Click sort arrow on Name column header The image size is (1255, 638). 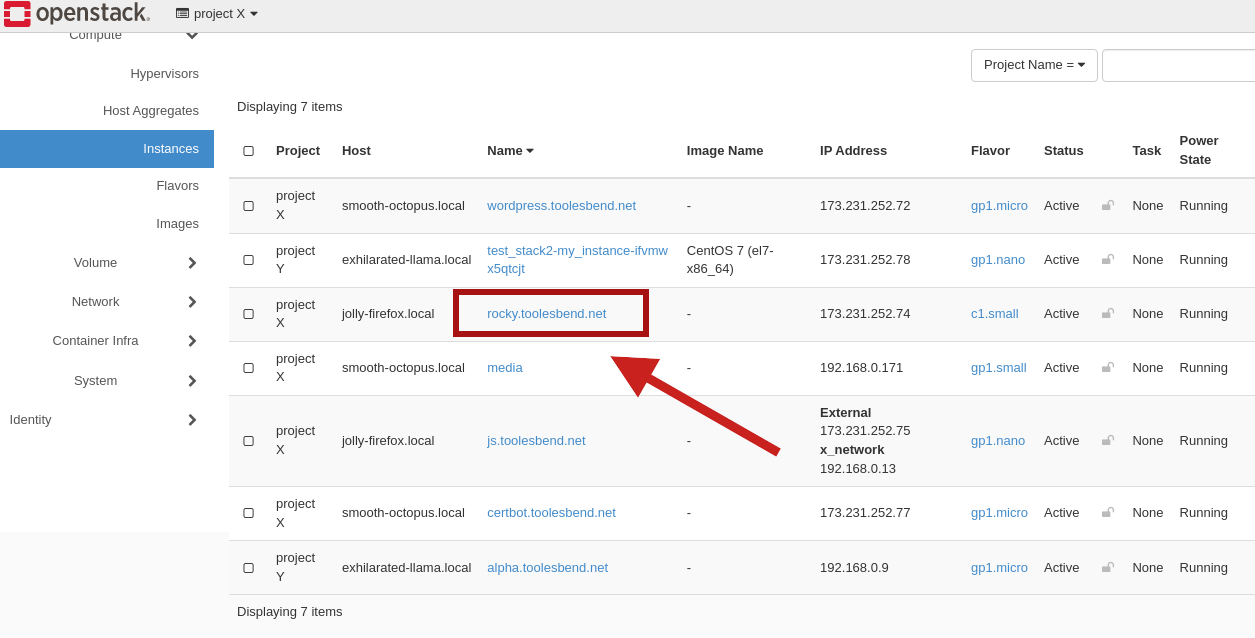(530, 151)
